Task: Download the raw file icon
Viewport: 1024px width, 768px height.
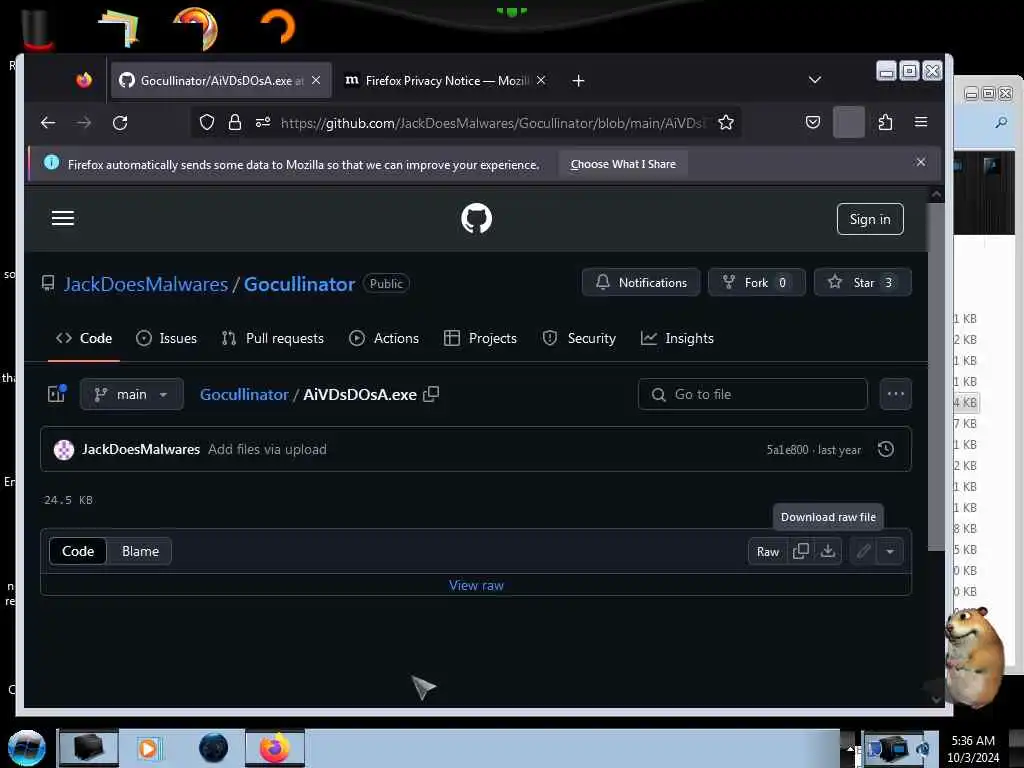Action: 827,551
